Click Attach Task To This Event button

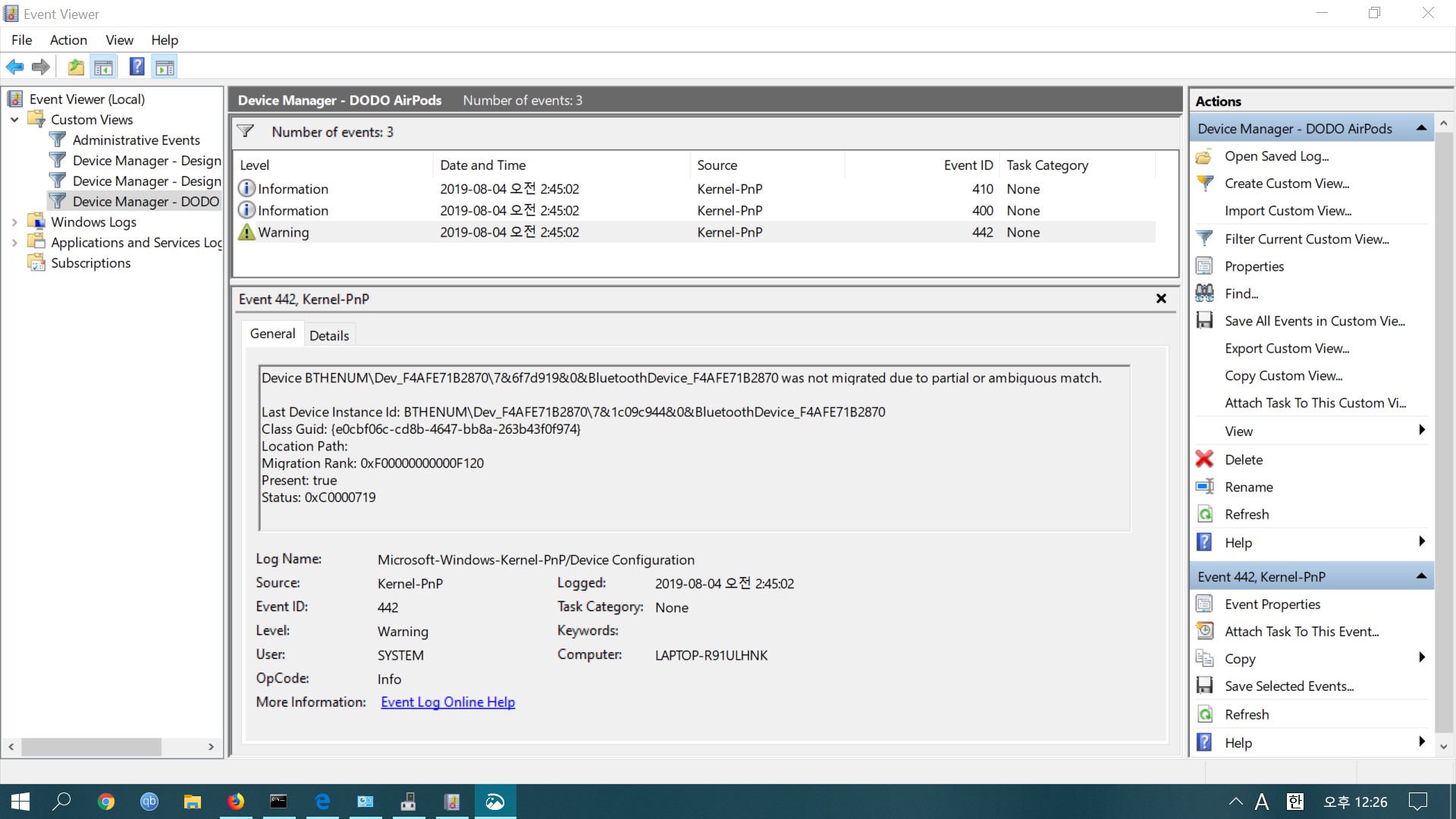[x=1302, y=631]
